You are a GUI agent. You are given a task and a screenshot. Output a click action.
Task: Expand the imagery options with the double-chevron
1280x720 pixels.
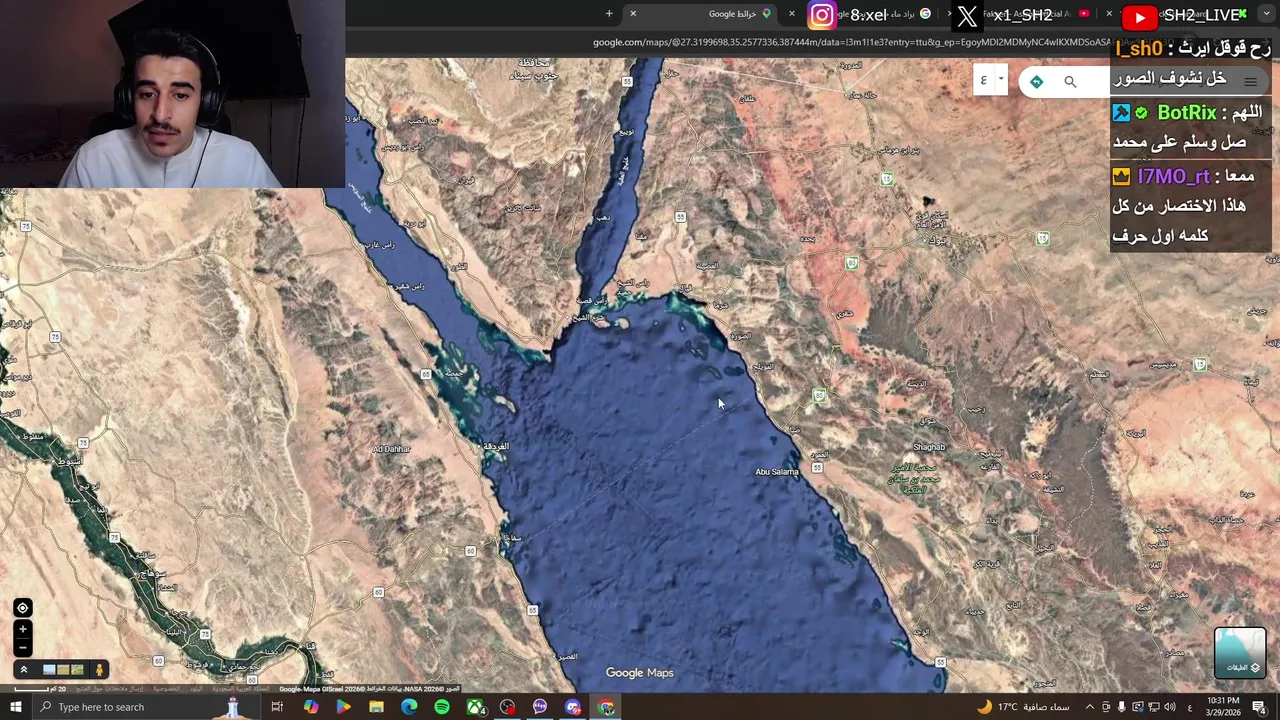23,670
